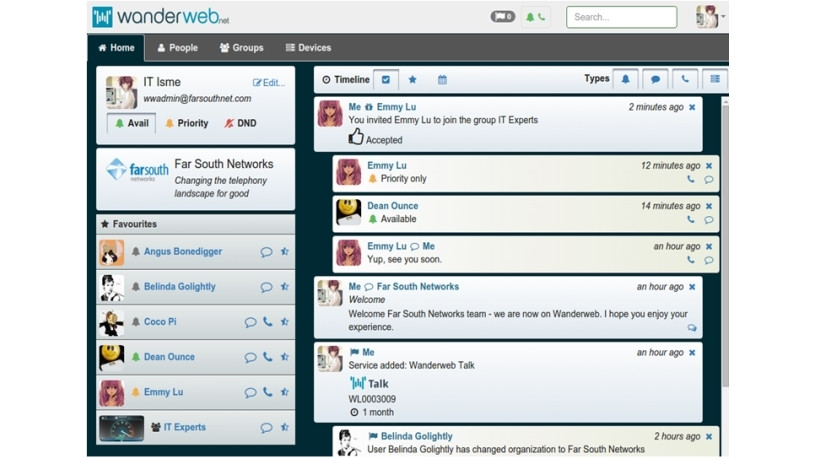Dismiss the IT Experts invitation entry
This screenshot has width=816, height=459.
(x=691, y=107)
